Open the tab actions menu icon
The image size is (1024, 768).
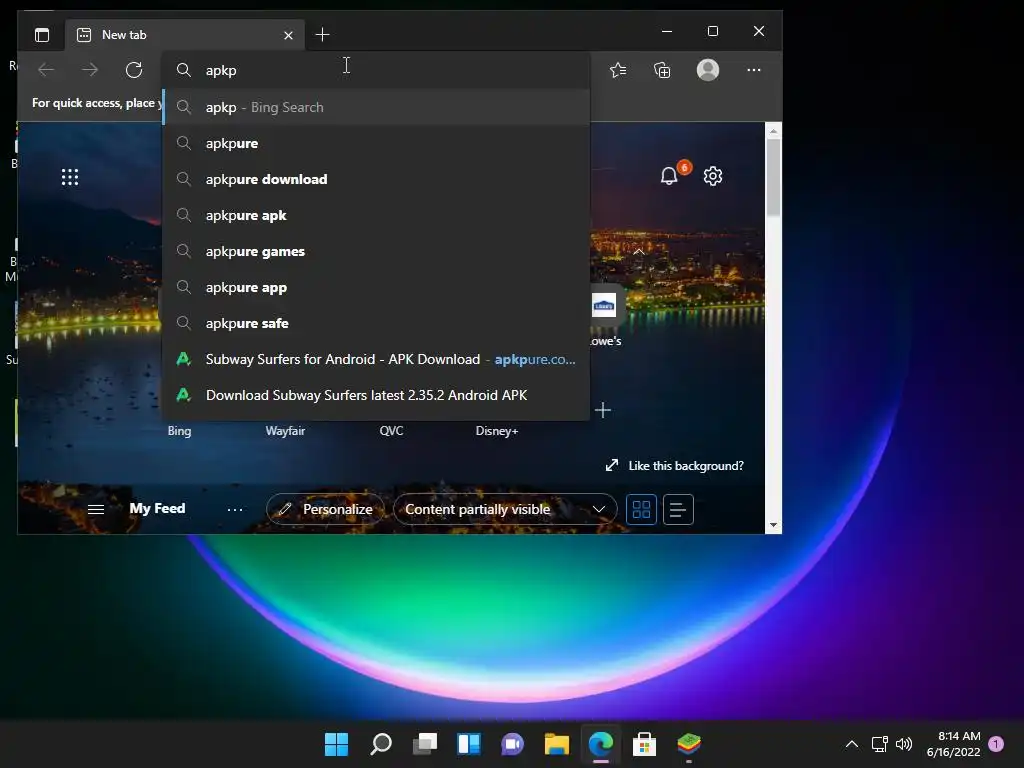(x=42, y=35)
